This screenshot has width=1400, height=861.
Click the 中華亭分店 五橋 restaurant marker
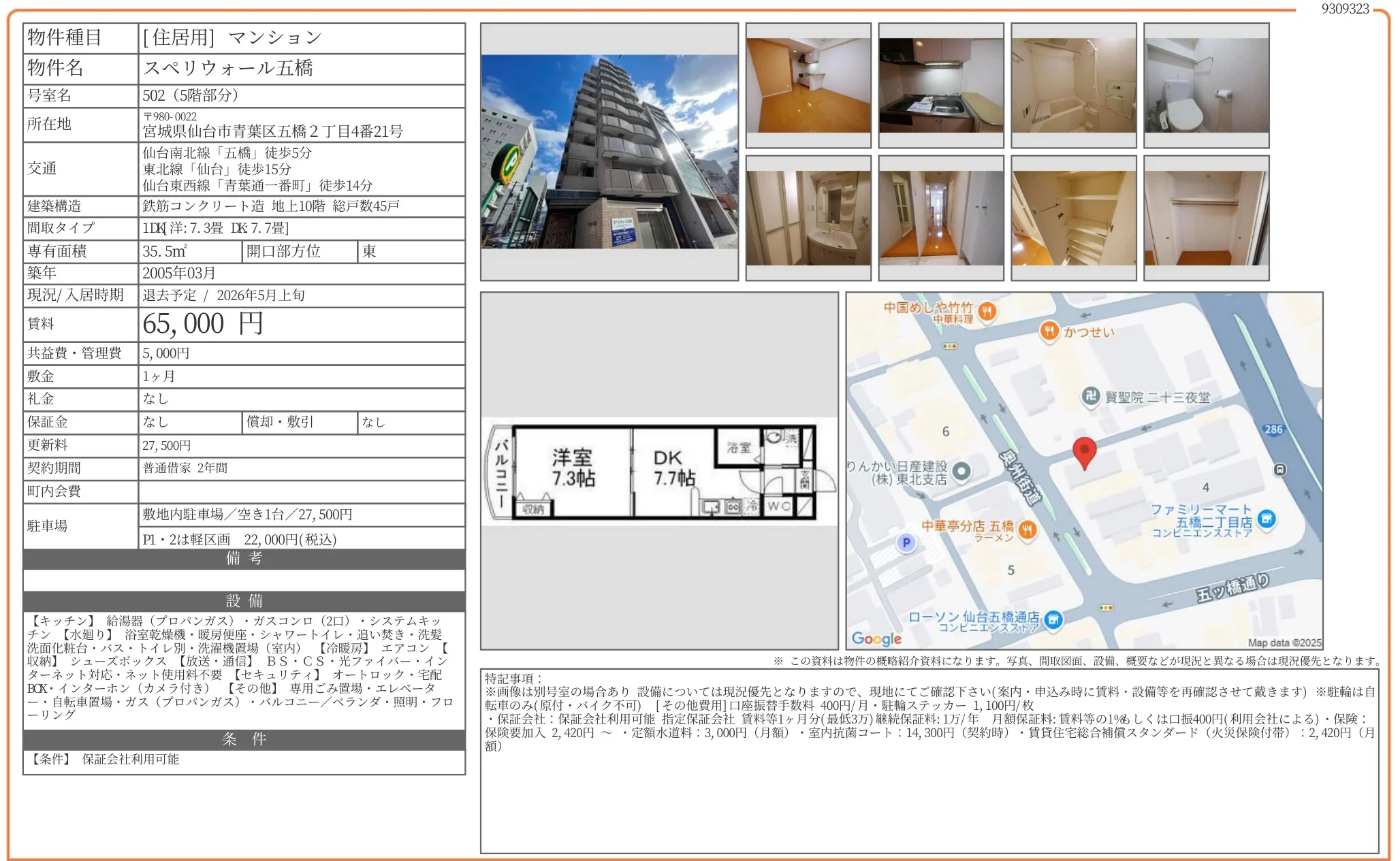1028,530
